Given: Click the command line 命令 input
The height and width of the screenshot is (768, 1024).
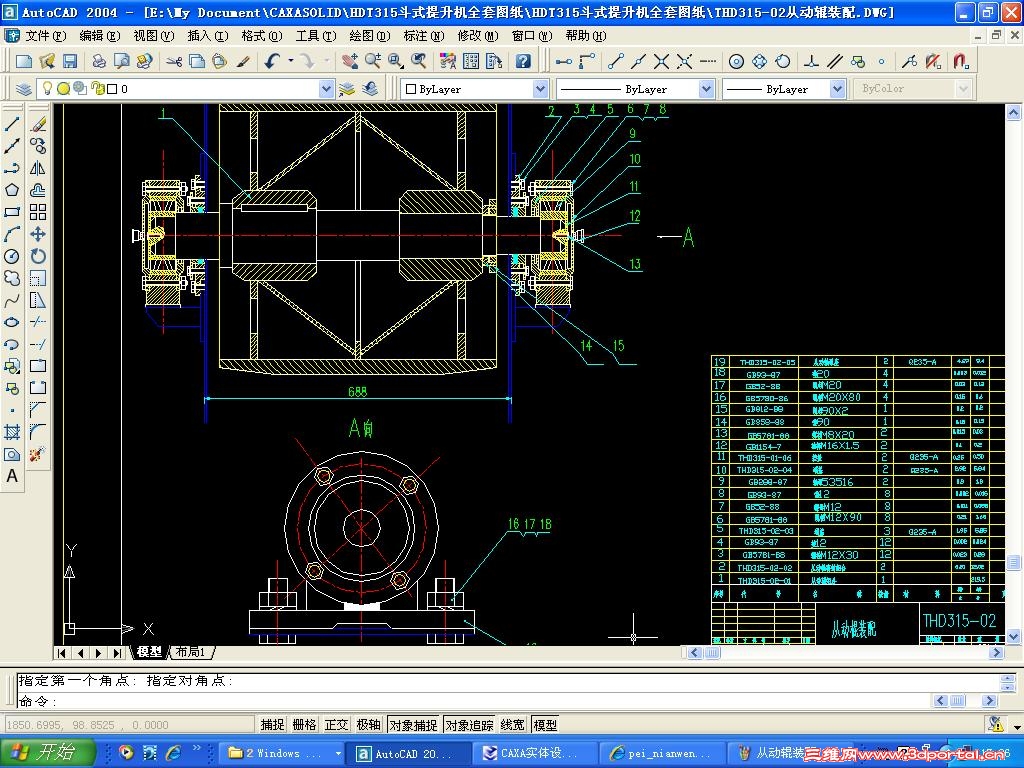Looking at the screenshot, I should coord(475,701).
